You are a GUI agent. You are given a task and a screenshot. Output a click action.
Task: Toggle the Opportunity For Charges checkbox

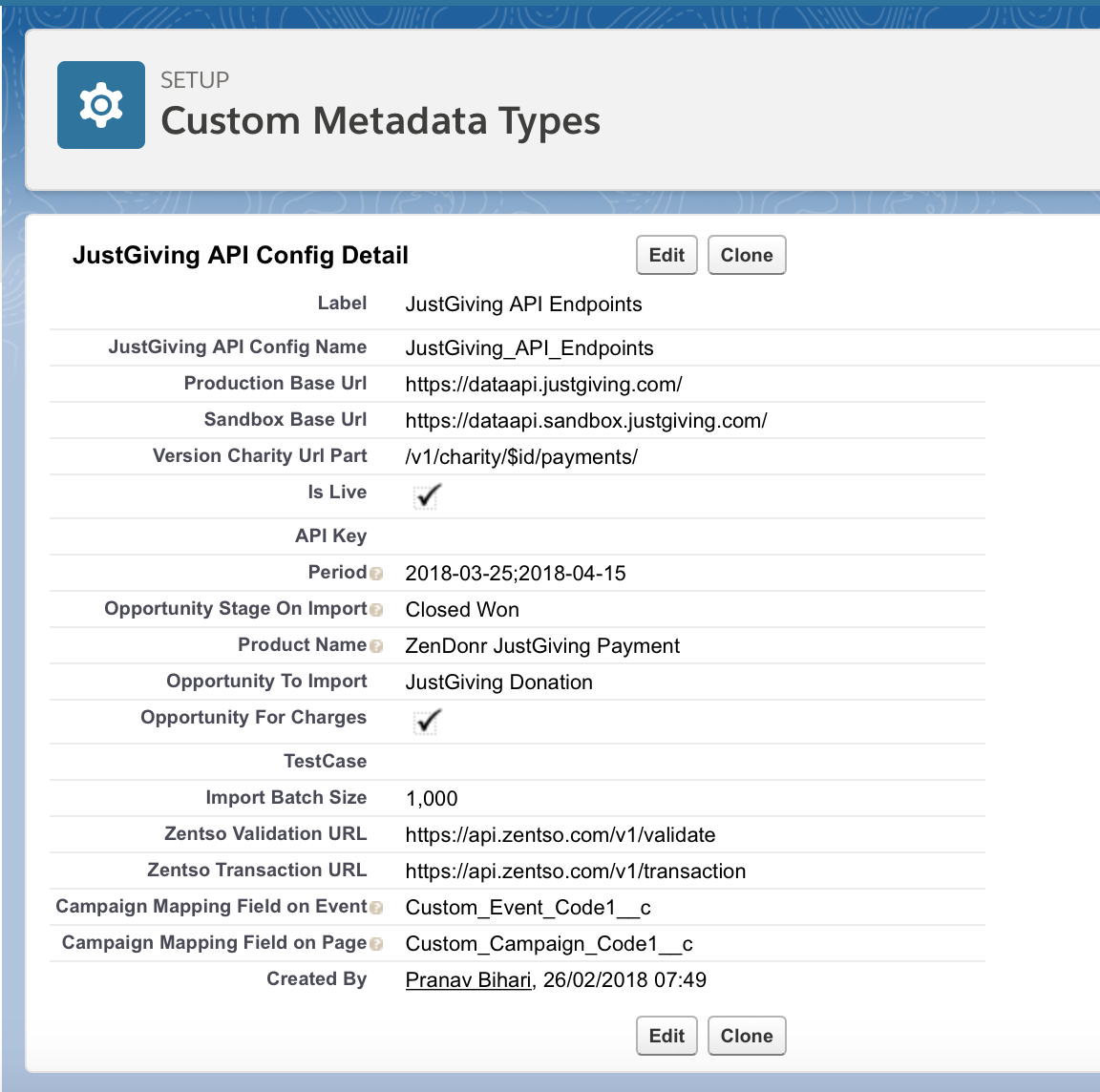(427, 721)
